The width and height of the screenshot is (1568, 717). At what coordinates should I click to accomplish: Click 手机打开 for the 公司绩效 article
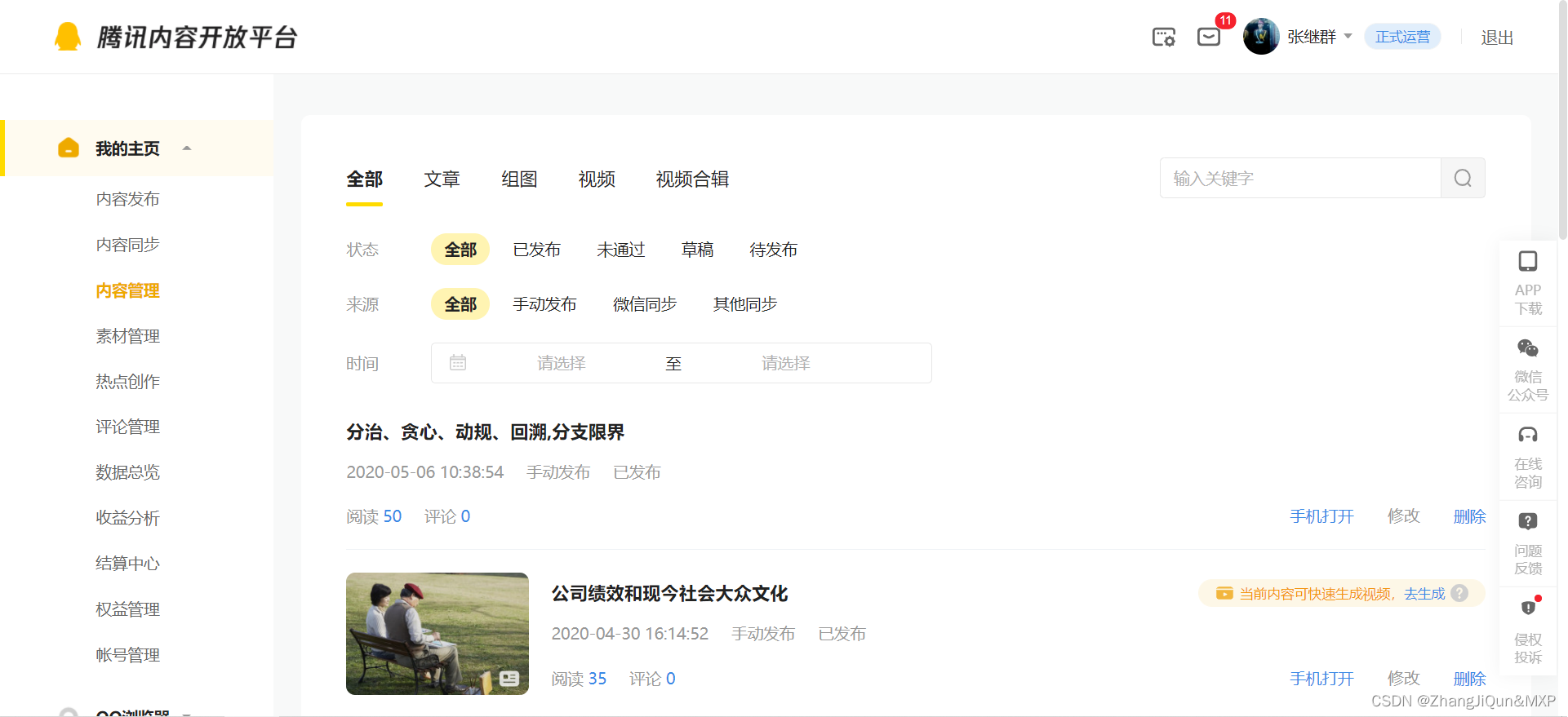click(x=1321, y=679)
